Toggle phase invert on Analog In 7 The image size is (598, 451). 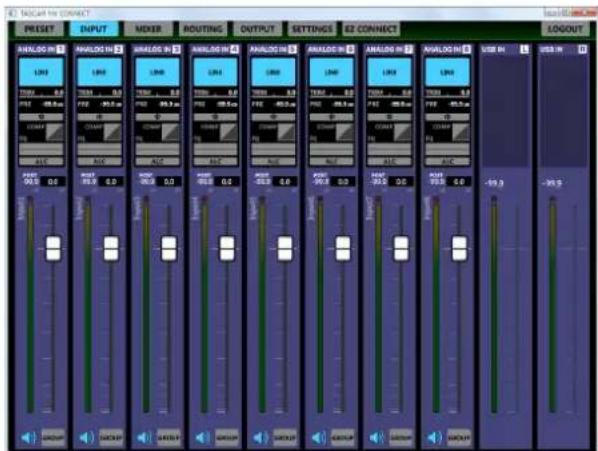pos(389,117)
